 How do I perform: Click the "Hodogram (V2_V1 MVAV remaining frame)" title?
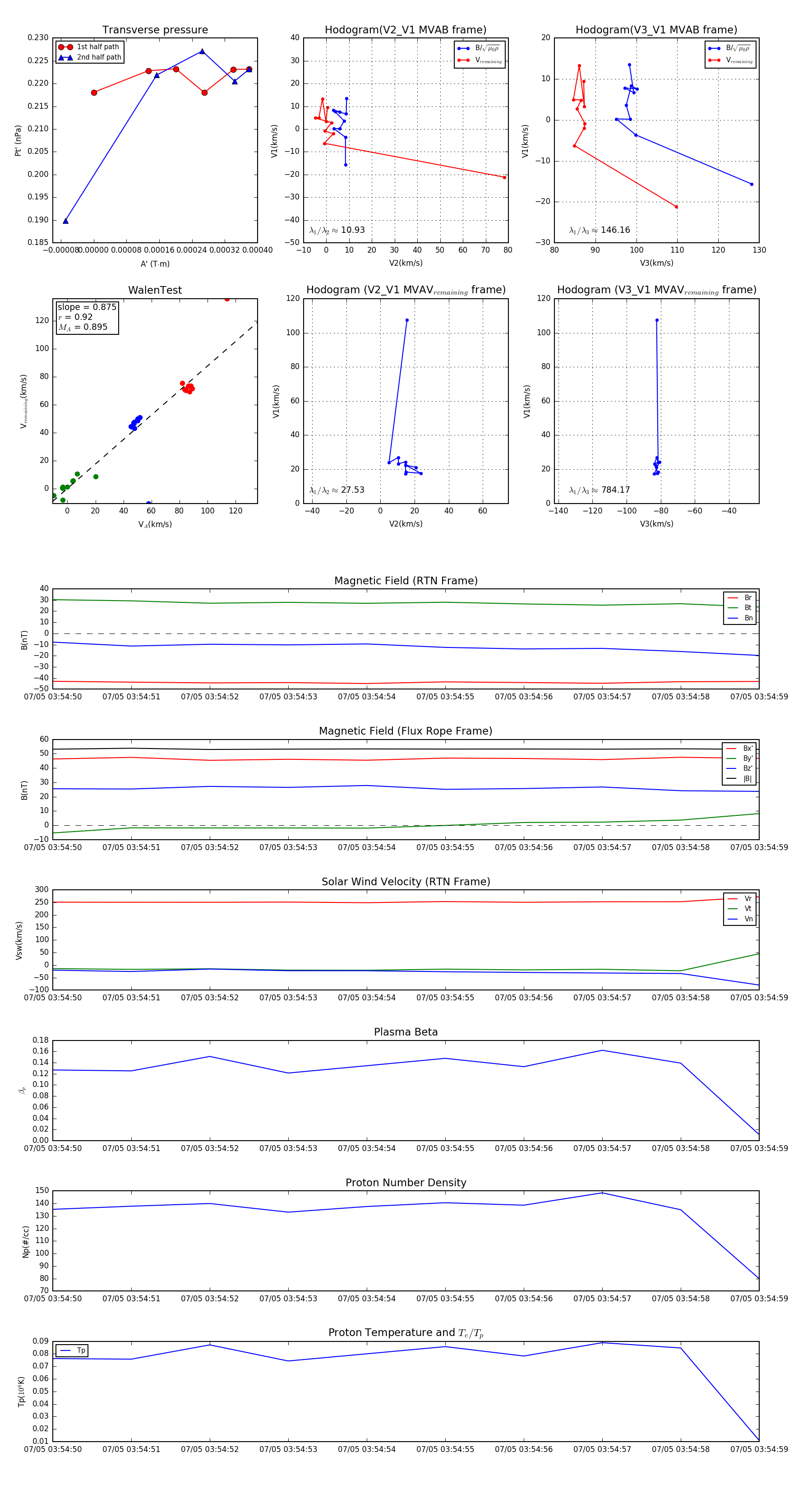point(406,290)
